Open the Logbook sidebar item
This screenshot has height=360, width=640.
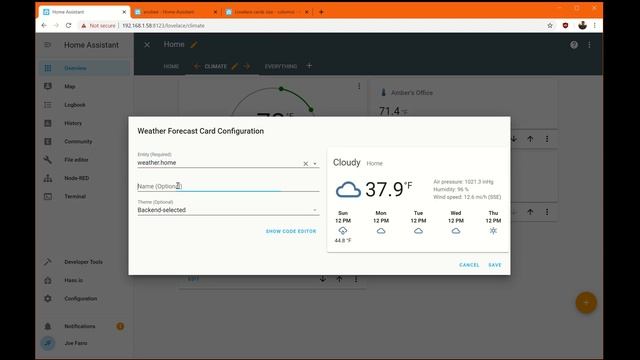[x=84, y=105]
